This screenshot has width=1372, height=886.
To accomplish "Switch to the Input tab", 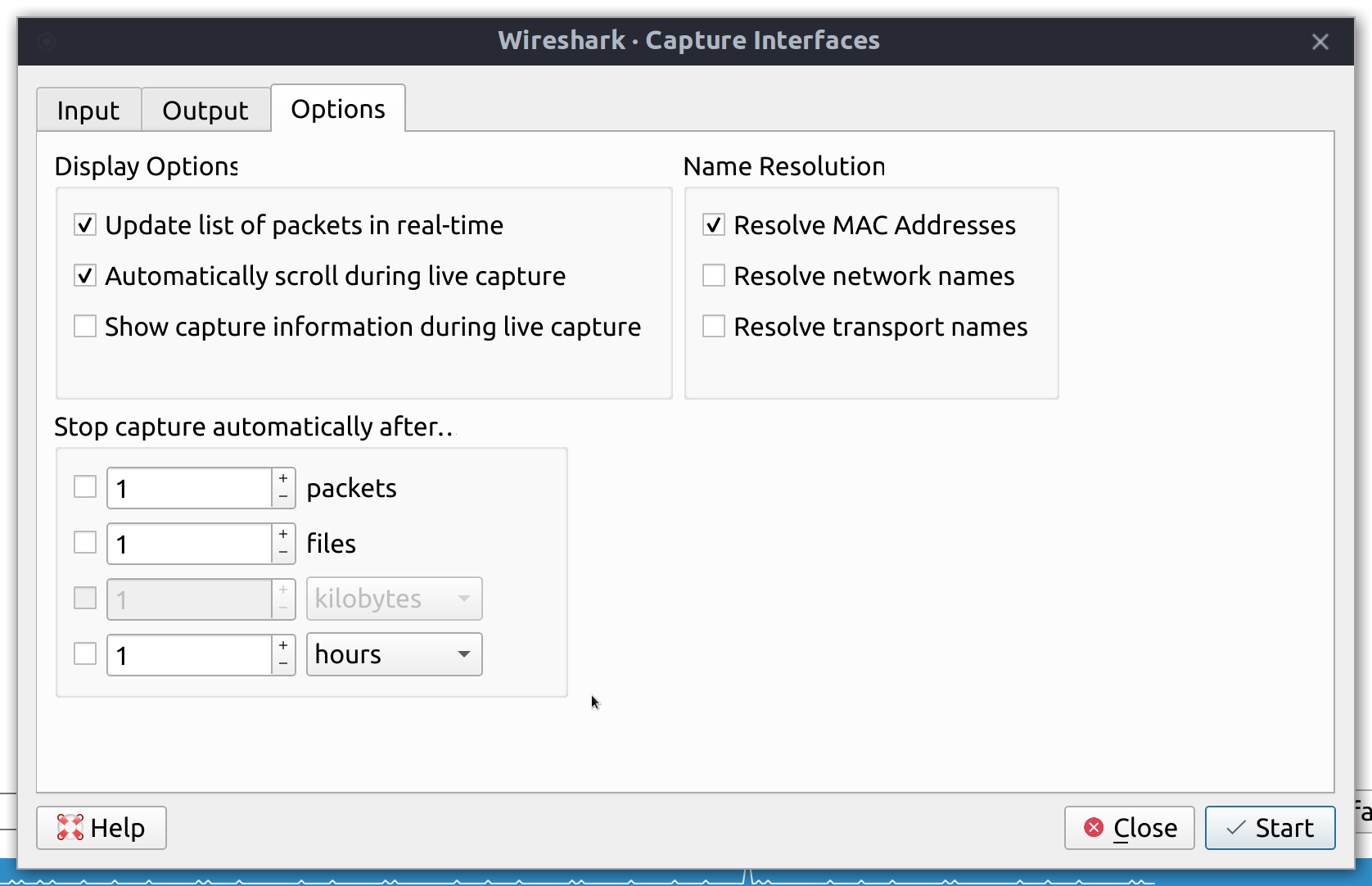I will (x=88, y=110).
